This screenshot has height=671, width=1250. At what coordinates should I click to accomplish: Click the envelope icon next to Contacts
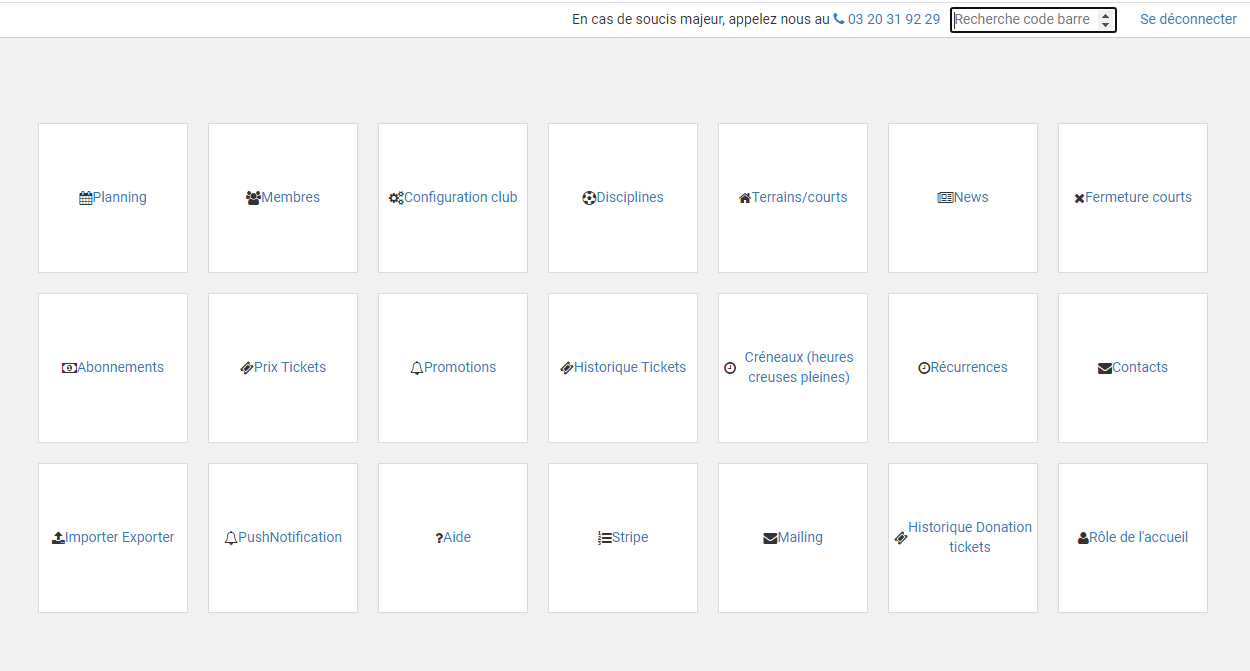(1105, 368)
